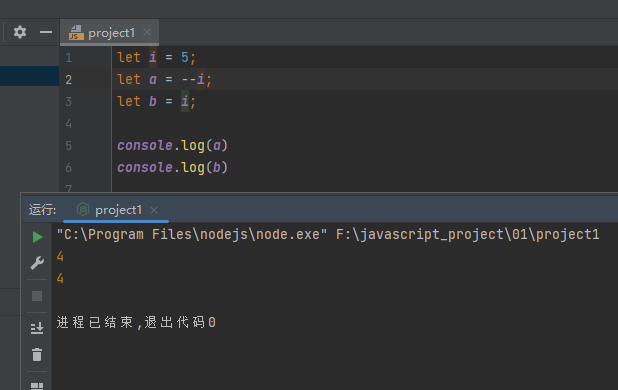Open the project panel settings gear
618x390 pixels.
(x=20, y=32)
